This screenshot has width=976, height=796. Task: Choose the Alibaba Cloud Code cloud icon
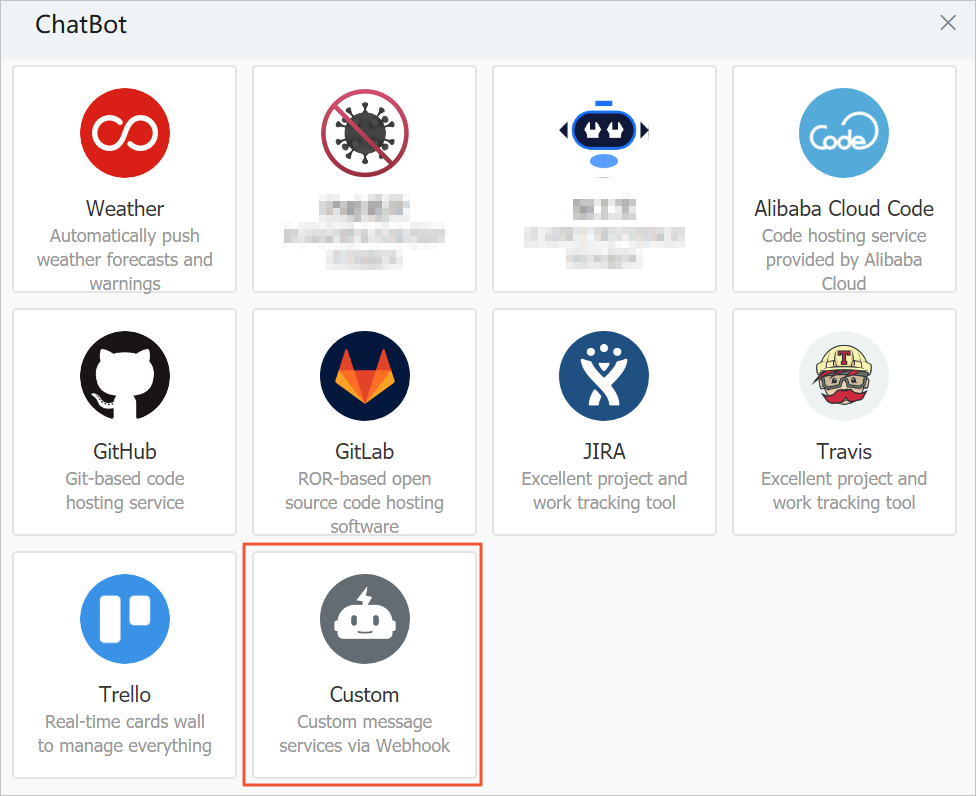844,133
